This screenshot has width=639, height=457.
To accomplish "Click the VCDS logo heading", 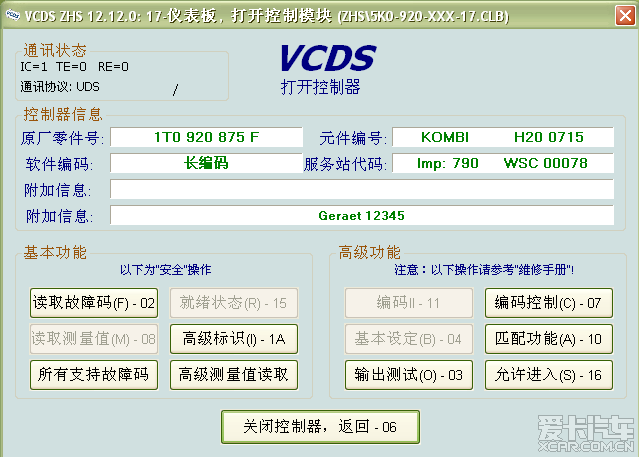I will pos(328,58).
